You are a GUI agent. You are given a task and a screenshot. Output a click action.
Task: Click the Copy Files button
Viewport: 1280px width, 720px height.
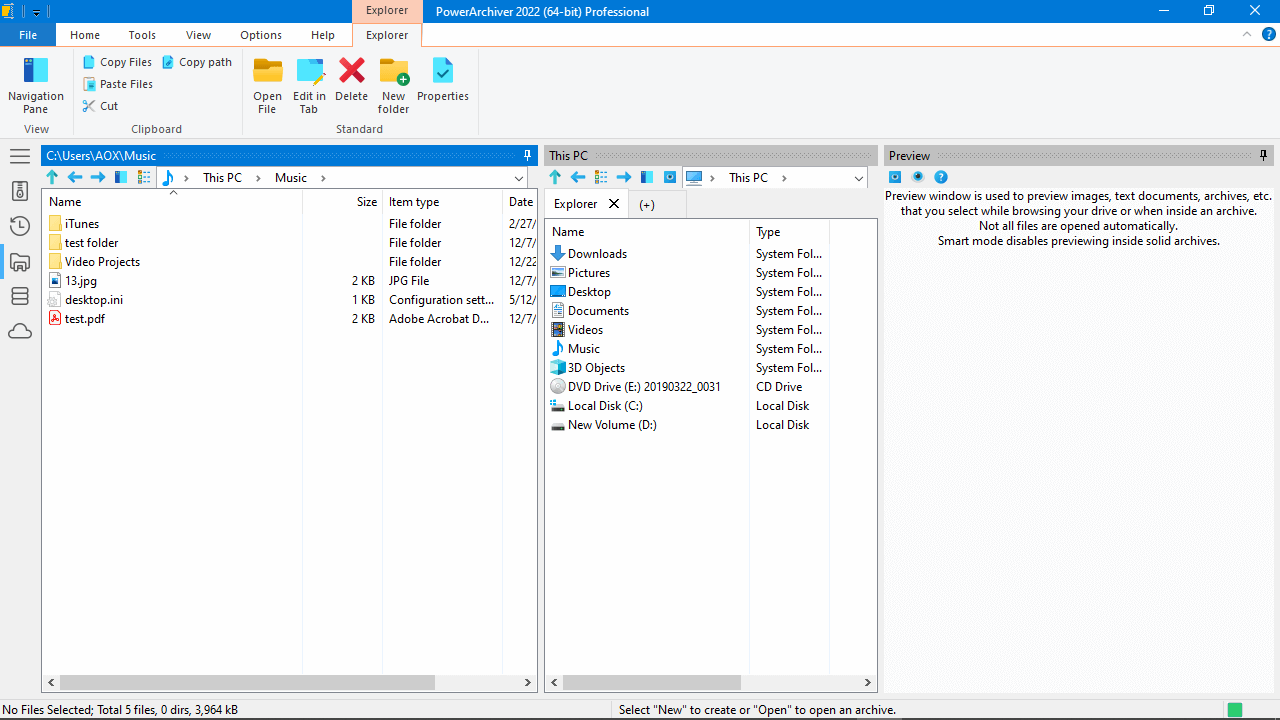click(x=116, y=61)
